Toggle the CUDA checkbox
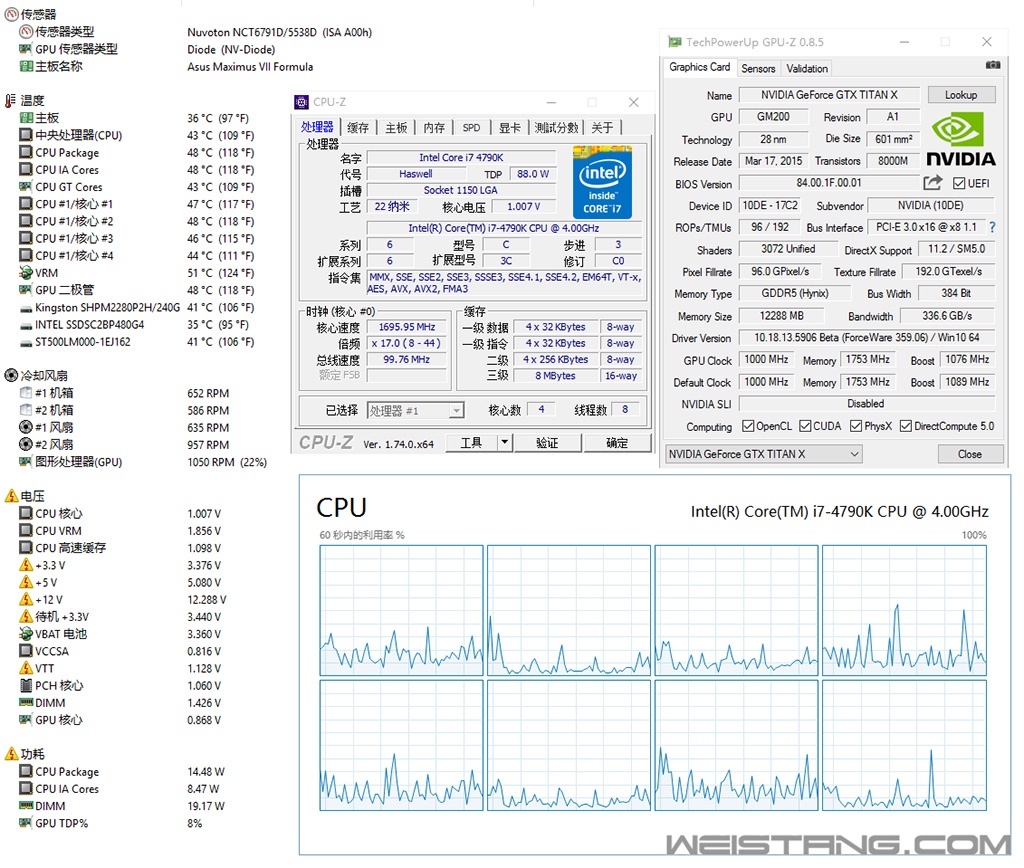 coord(805,426)
